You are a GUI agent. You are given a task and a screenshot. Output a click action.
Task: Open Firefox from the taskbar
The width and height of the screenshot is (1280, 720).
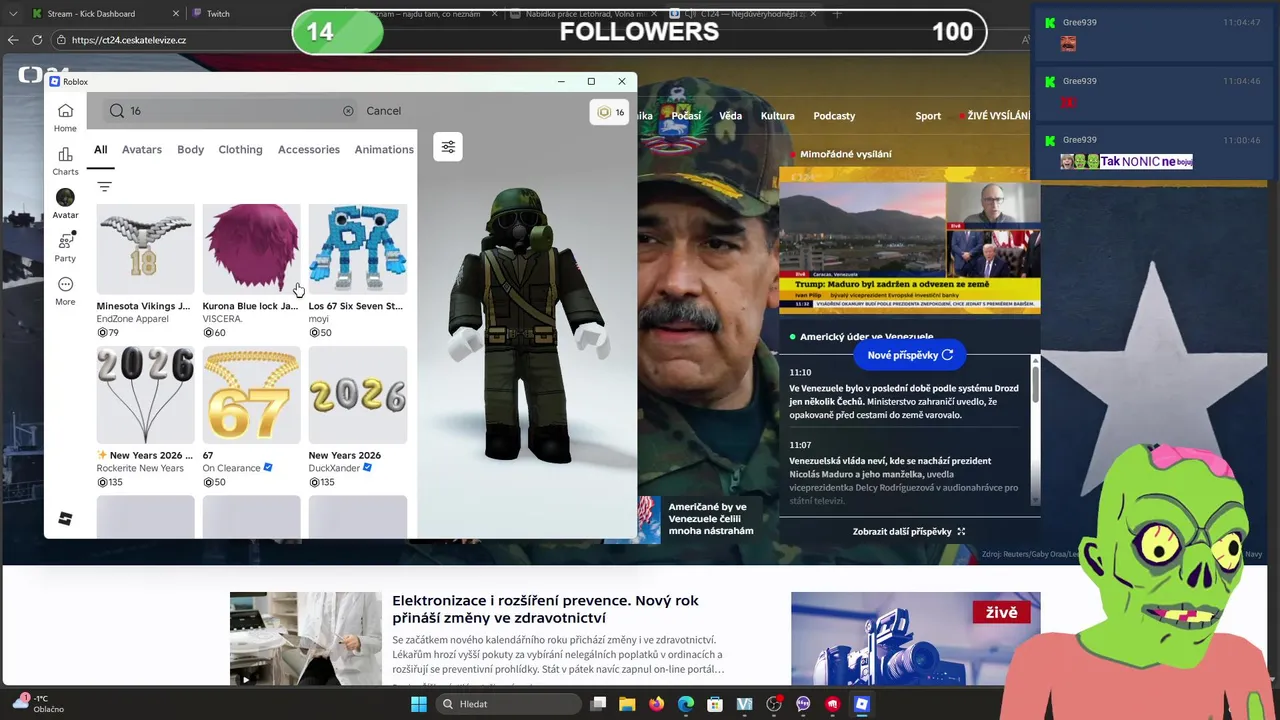(x=656, y=704)
